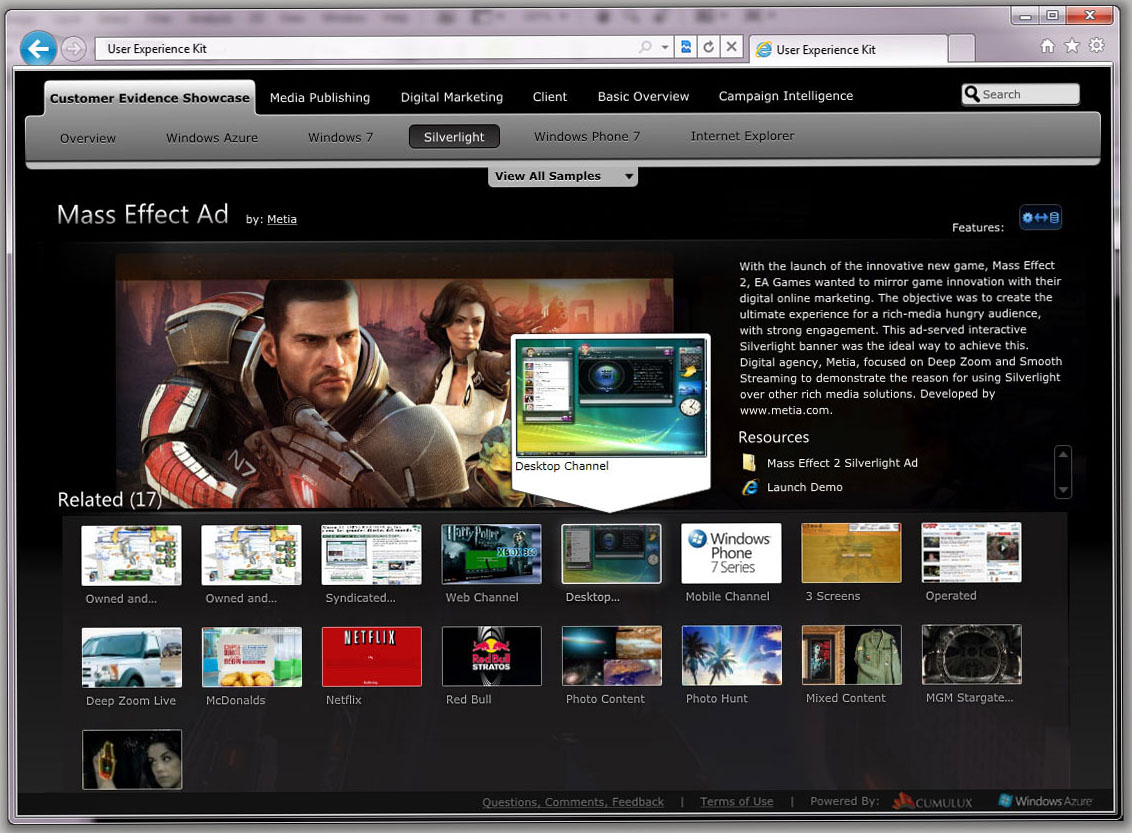Click the Launch Demo link

(x=804, y=487)
